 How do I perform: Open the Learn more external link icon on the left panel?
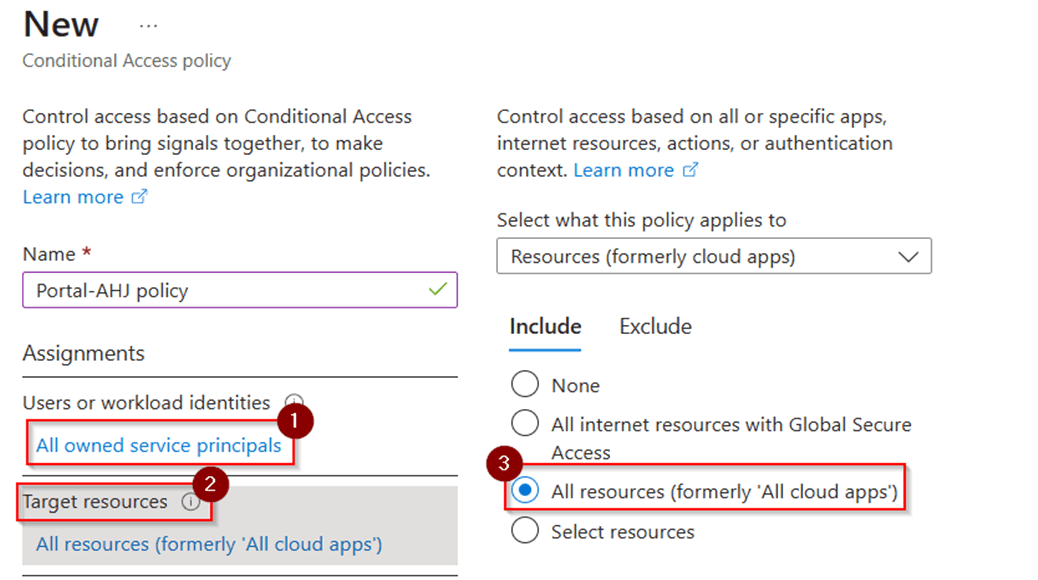[x=140, y=196]
